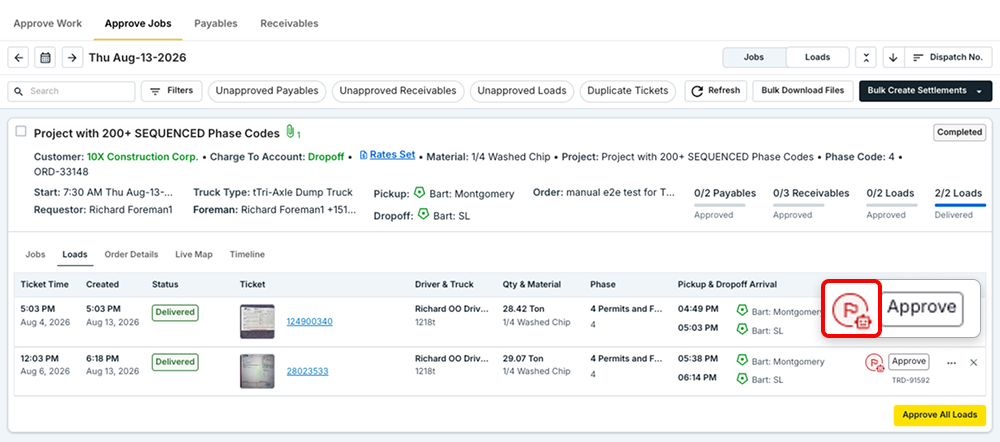Open ticket image thumbnail for 124900340
Viewport: 1000px width, 442px height.
257,321
